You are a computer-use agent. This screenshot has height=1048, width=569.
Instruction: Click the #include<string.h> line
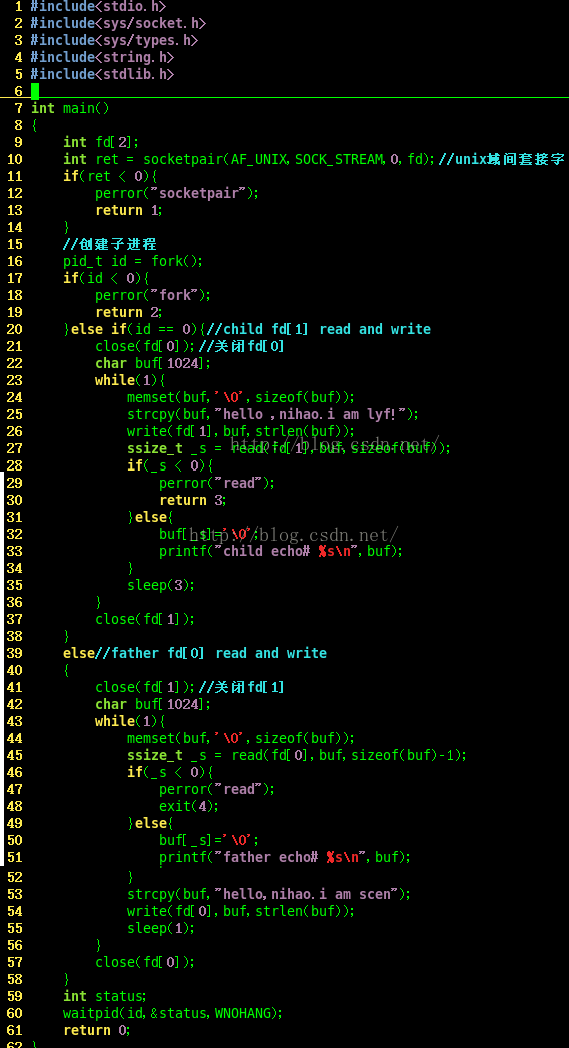[102, 57]
